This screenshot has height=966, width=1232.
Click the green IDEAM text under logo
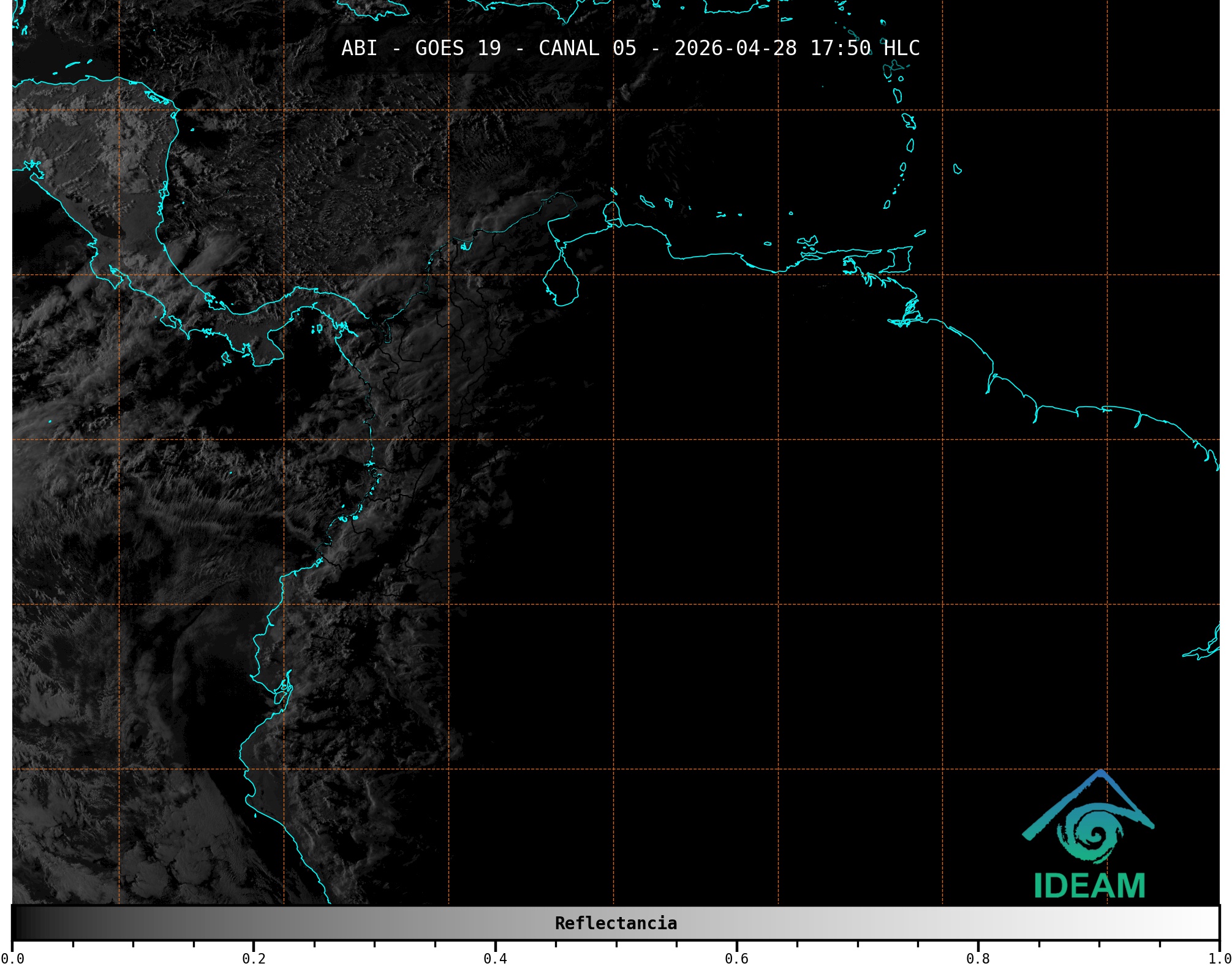1089,886
